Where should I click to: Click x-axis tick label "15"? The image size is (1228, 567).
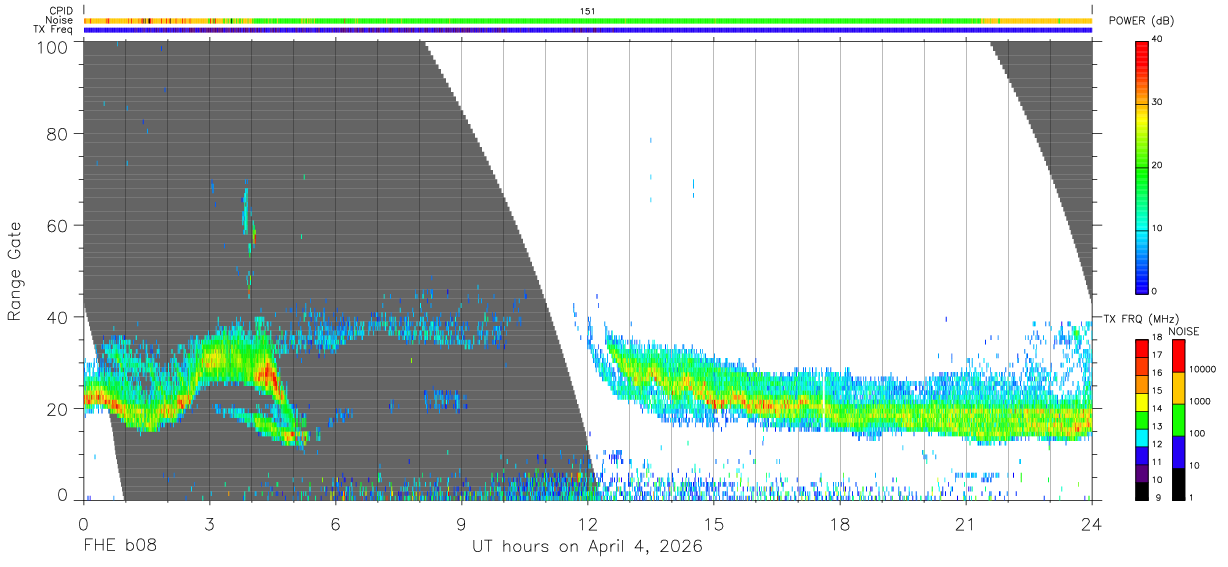click(x=714, y=524)
